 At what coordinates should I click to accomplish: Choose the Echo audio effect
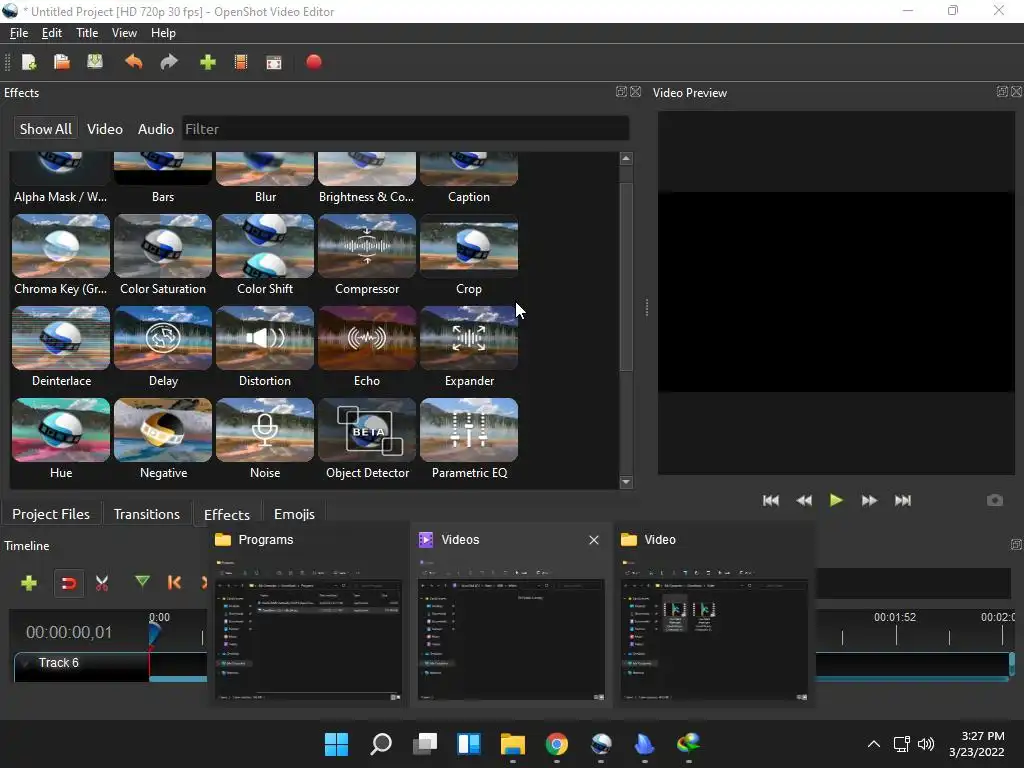tap(366, 347)
